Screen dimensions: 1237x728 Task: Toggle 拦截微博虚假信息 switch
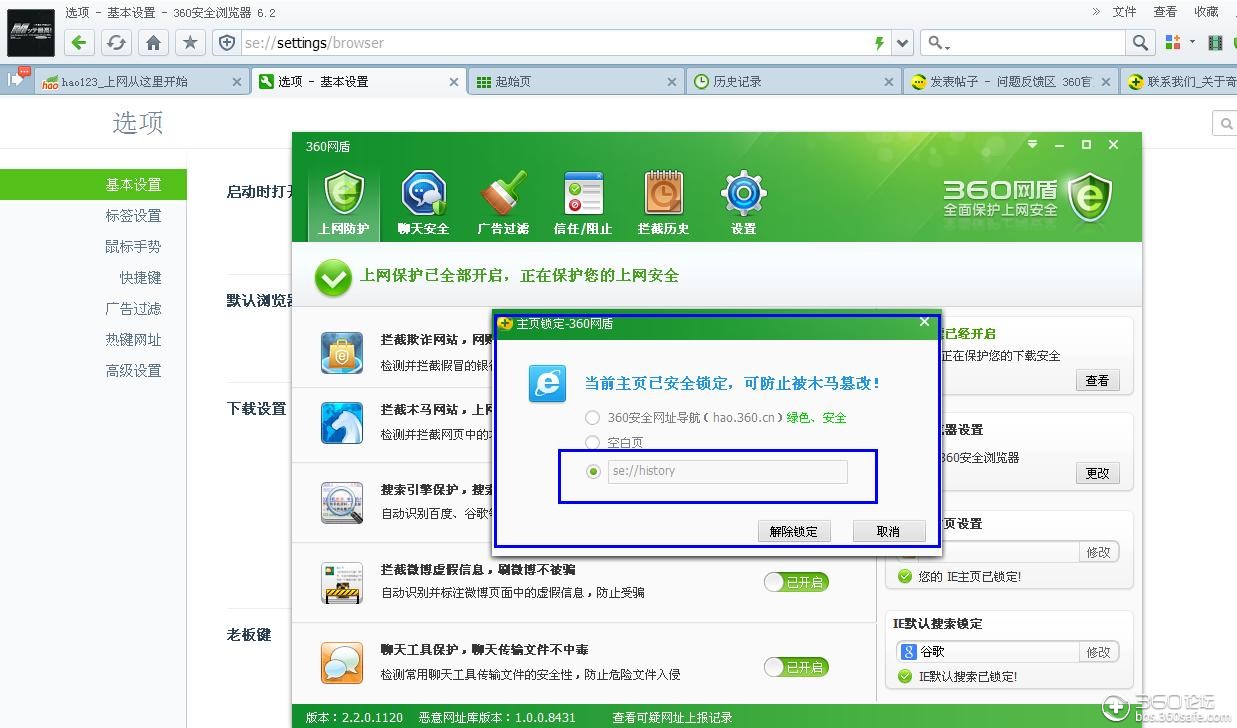796,582
